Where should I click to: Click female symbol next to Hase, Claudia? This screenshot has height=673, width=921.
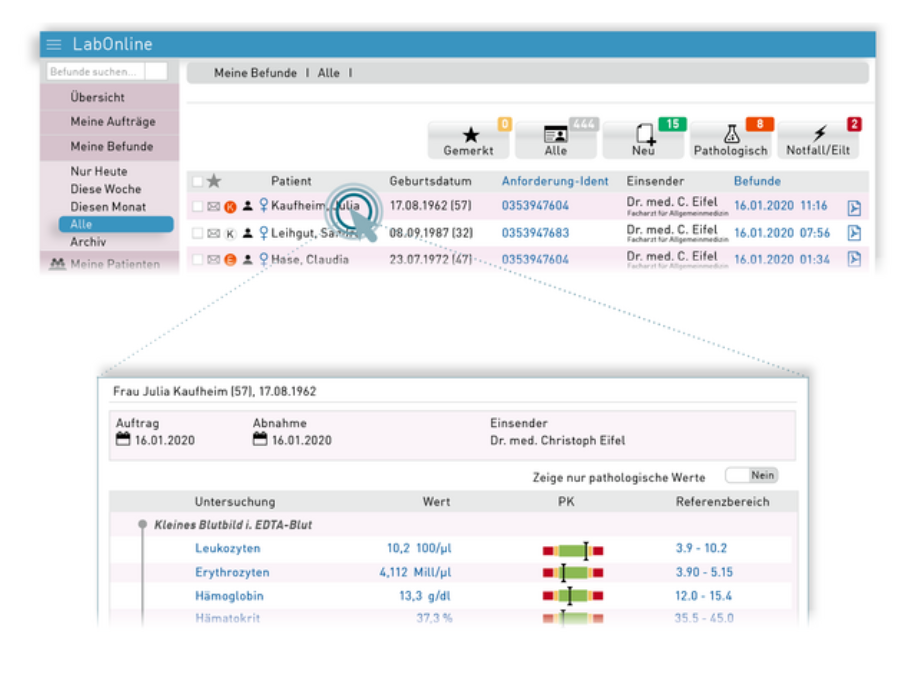click(x=264, y=259)
